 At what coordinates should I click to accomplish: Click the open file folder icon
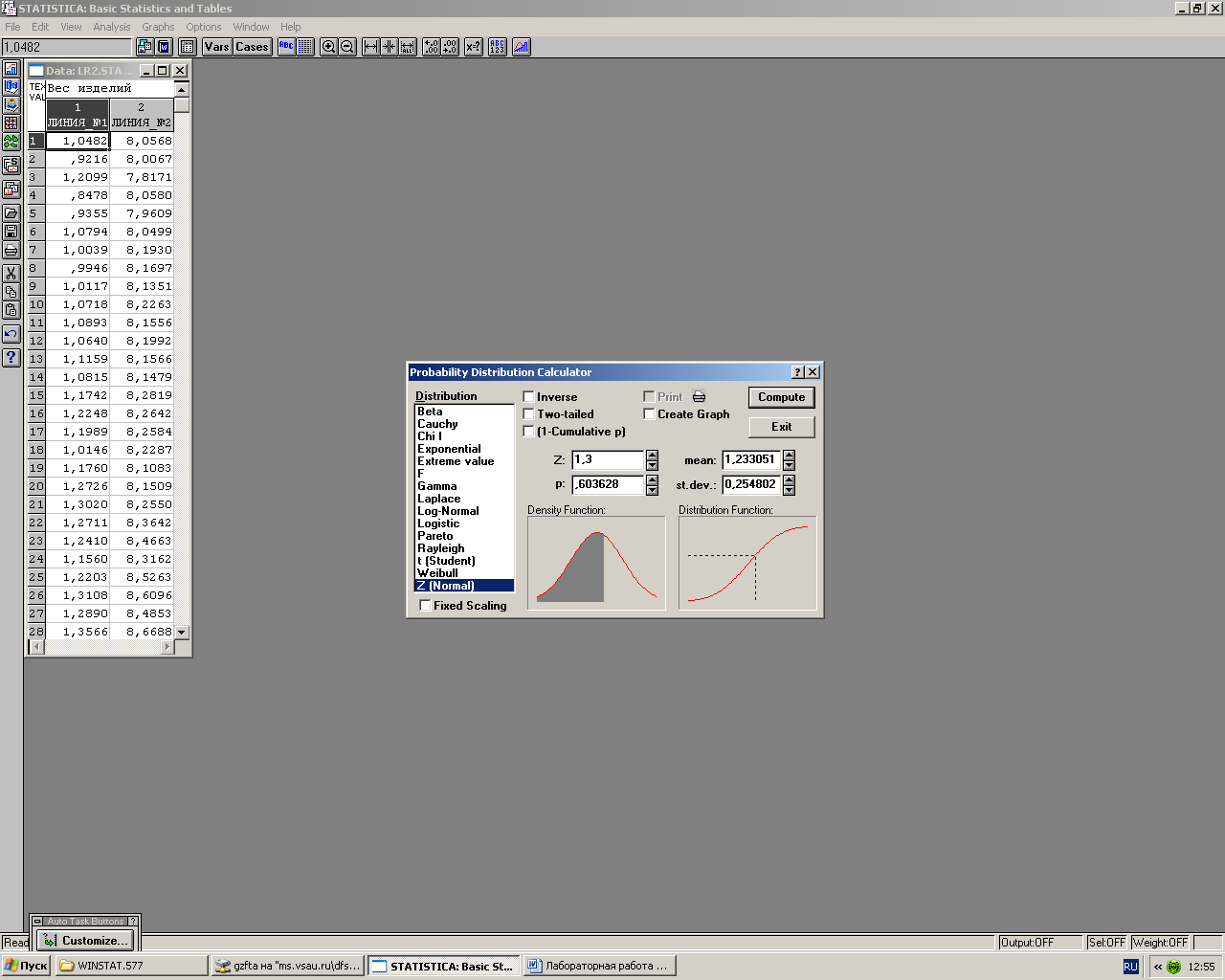pos(11,213)
